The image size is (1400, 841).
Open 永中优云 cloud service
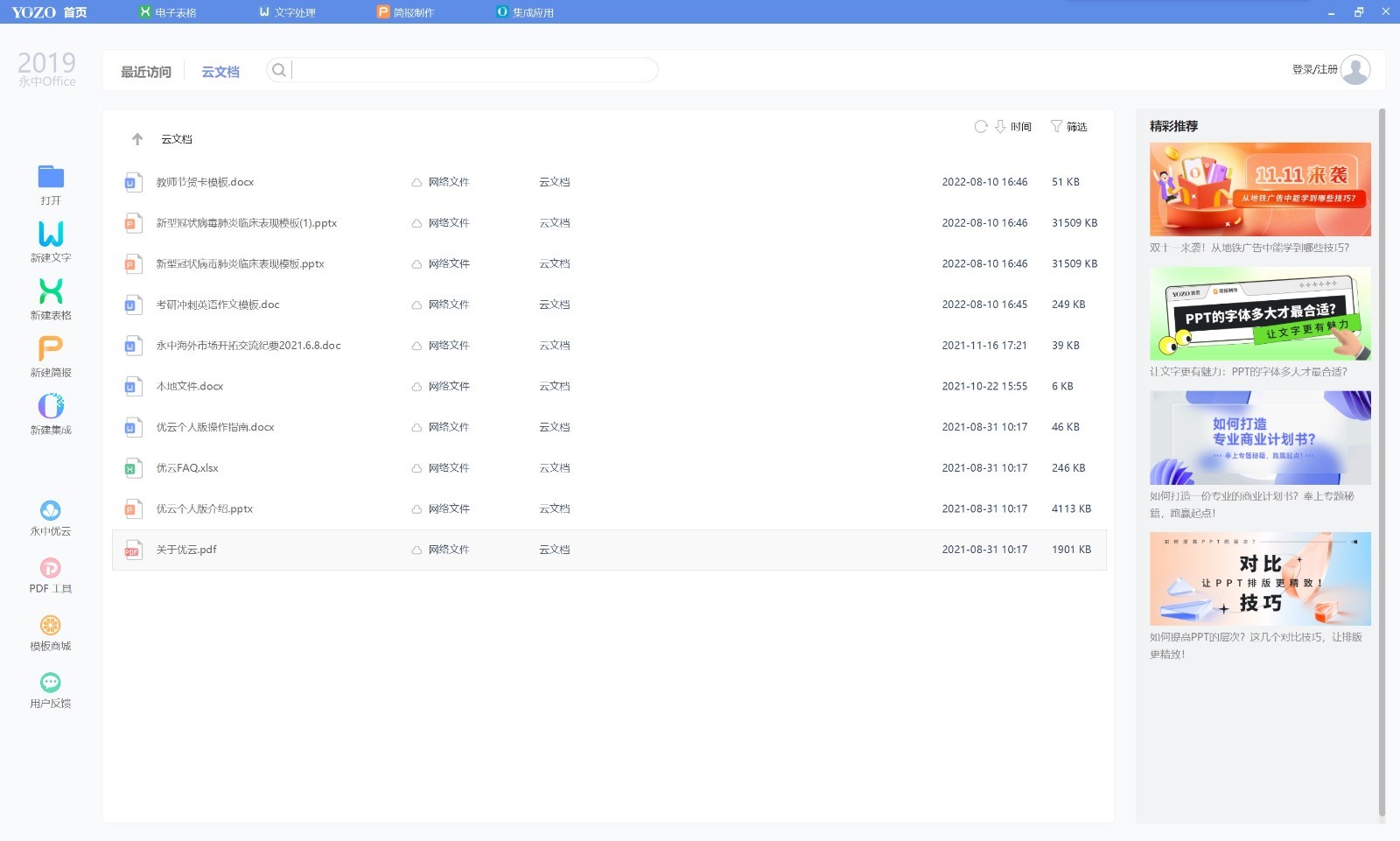[x=51, y=510]
